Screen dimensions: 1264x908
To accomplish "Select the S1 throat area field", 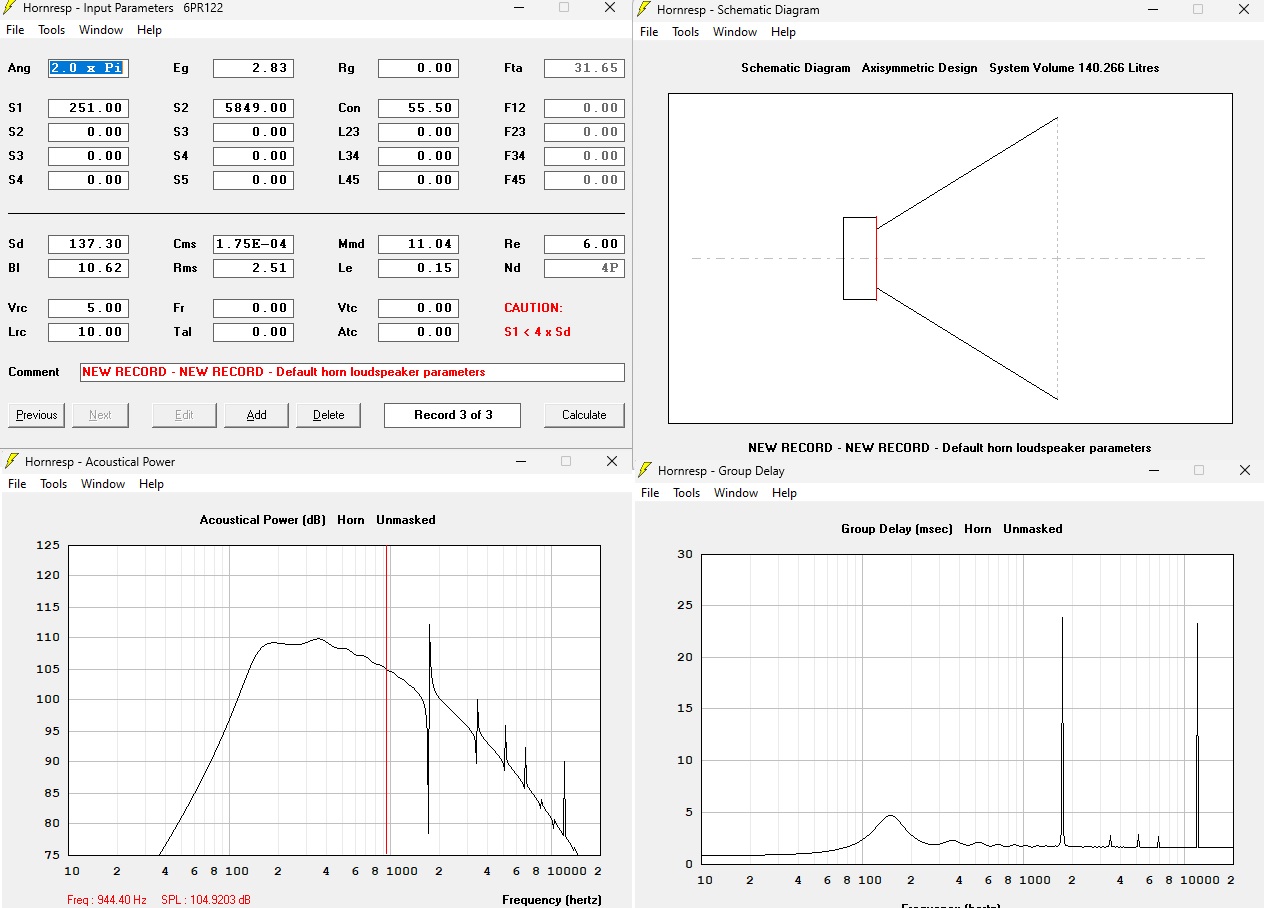I will [x=88, y=108].
